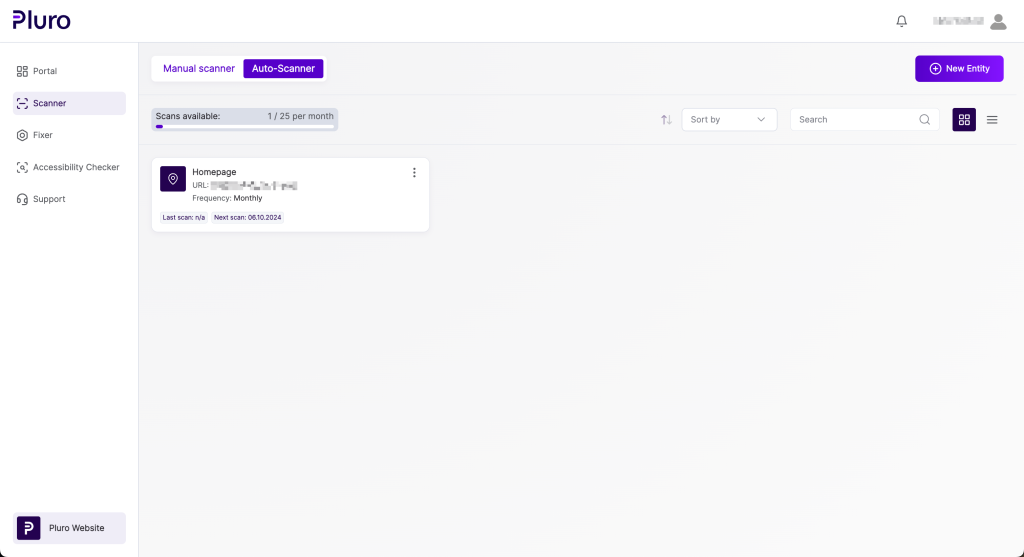This screenshot has width=1024, height=557.
Task: Go to Accessibility Checker in sidebar
Action: (75, 167)
